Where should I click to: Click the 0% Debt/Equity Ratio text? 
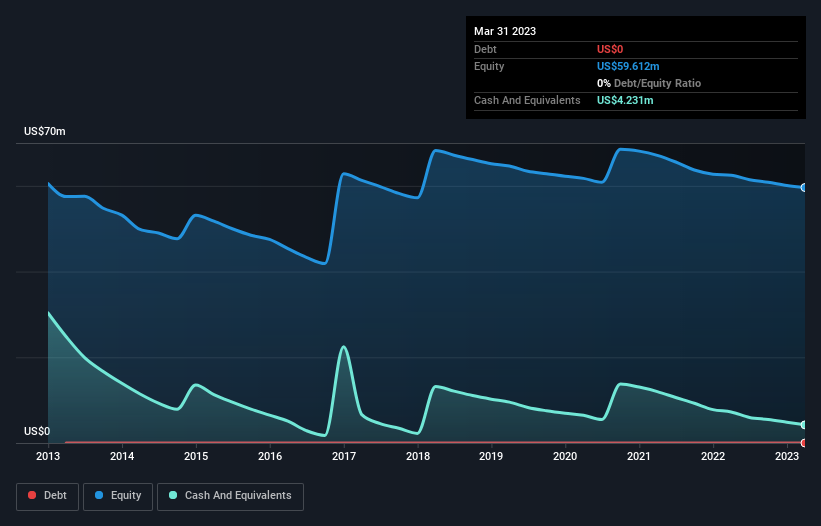[649, 83]
